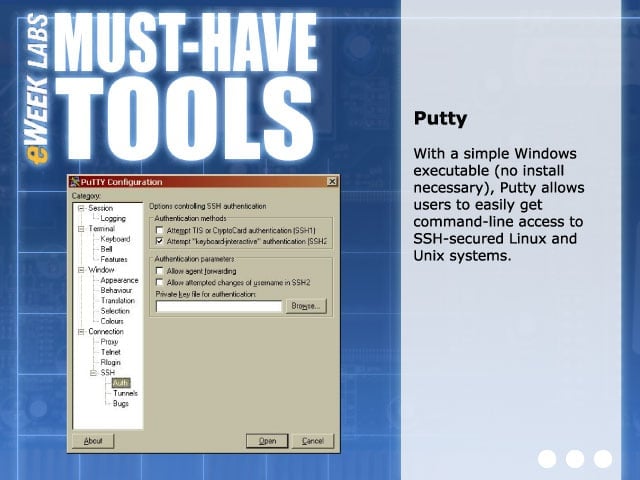Click Cancel in PuTTY dialog
Screen dimensions: 640x480
point(313,441)
